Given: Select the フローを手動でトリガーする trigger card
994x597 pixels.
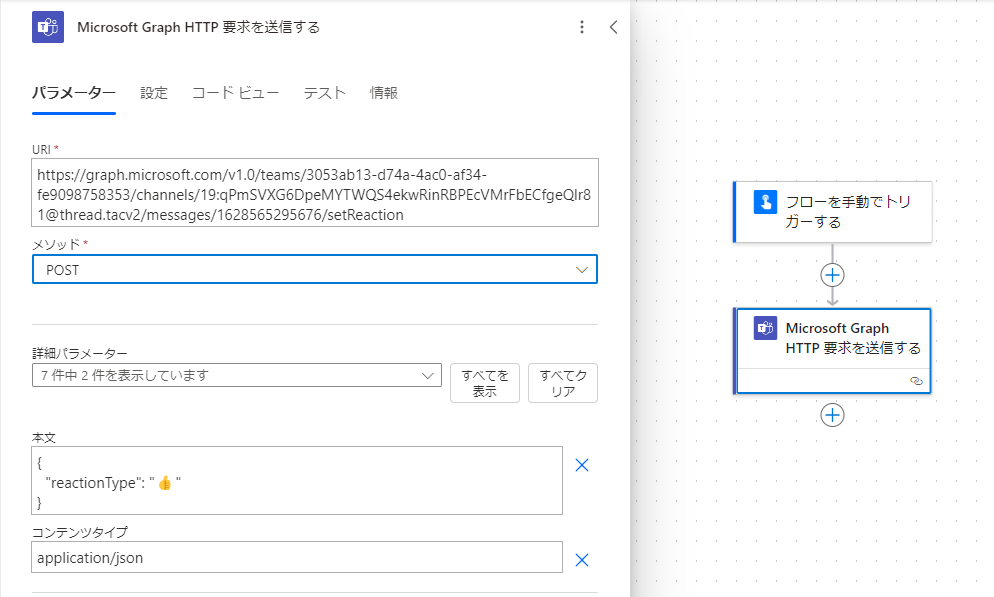Looking at the screenshot, I should (832, 212).
